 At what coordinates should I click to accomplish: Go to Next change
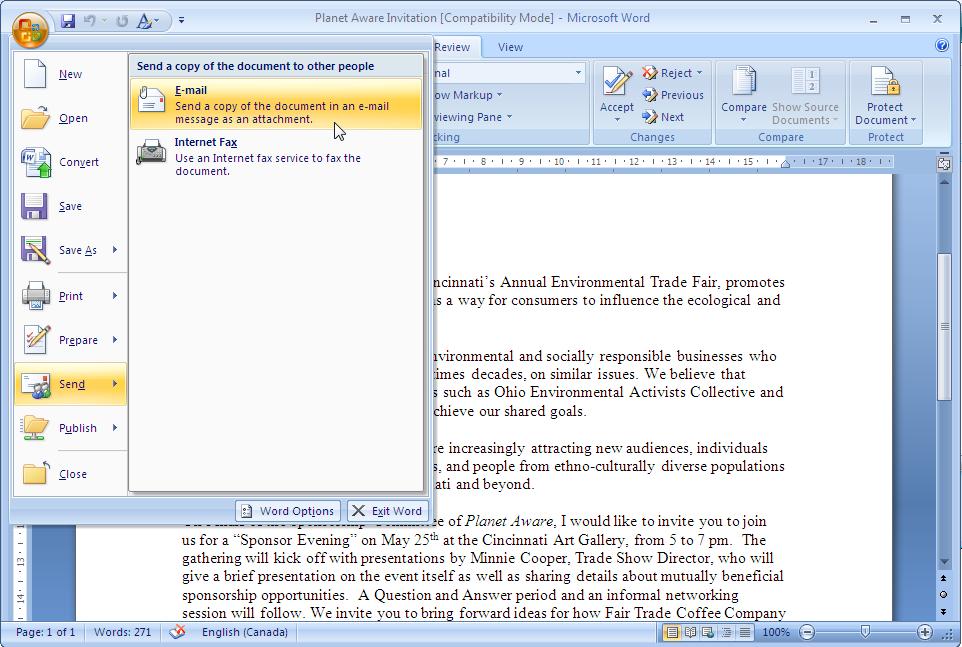[663, 117]
